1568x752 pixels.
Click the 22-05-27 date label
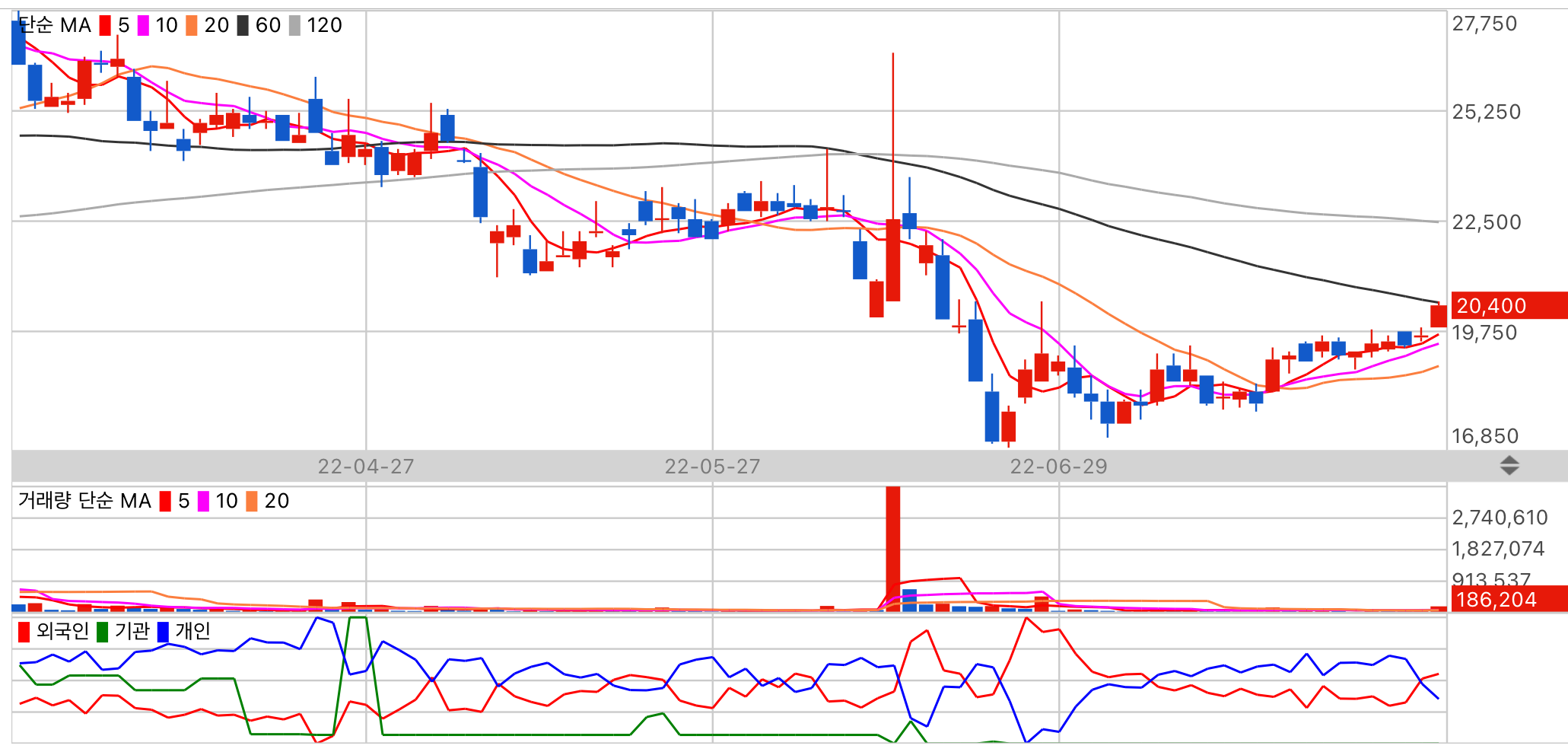pos(713,467)
